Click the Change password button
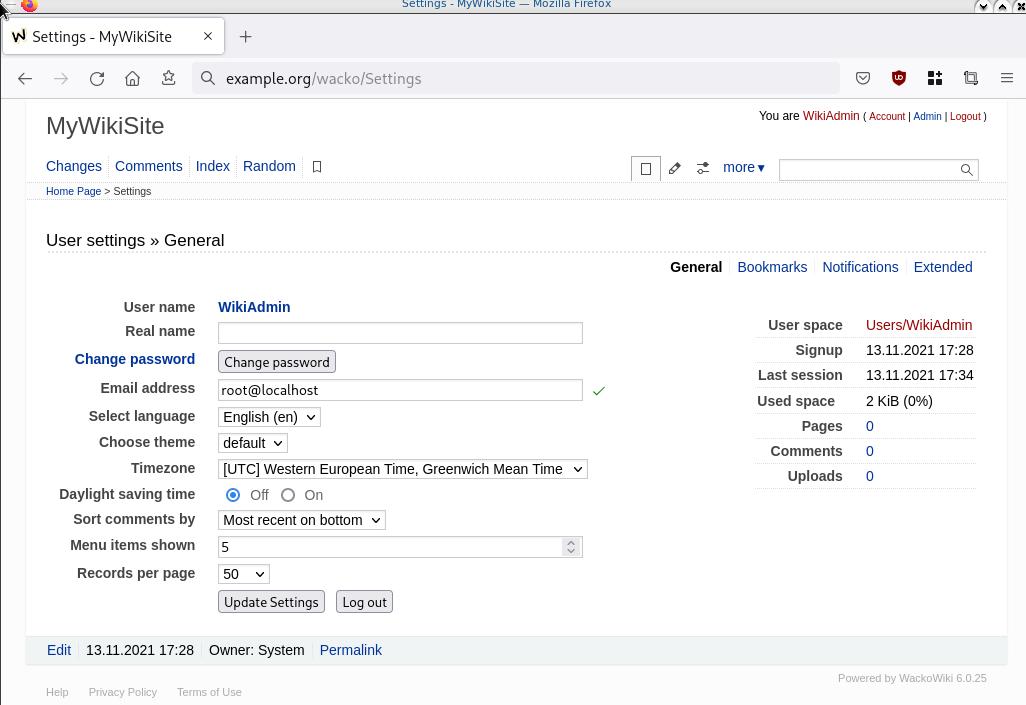 (277, 362)
